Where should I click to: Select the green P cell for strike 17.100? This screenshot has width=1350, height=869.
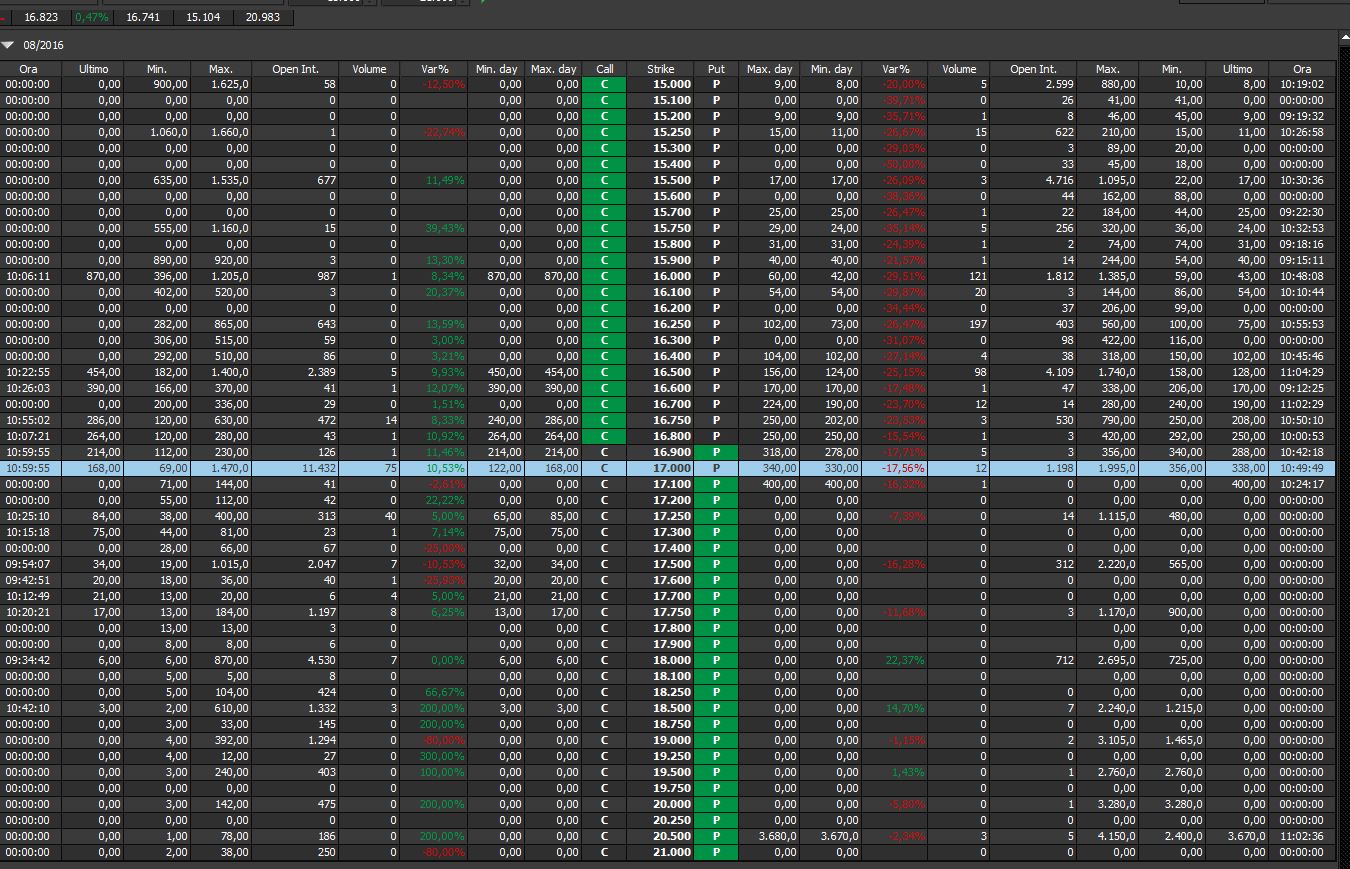(716, 485)
